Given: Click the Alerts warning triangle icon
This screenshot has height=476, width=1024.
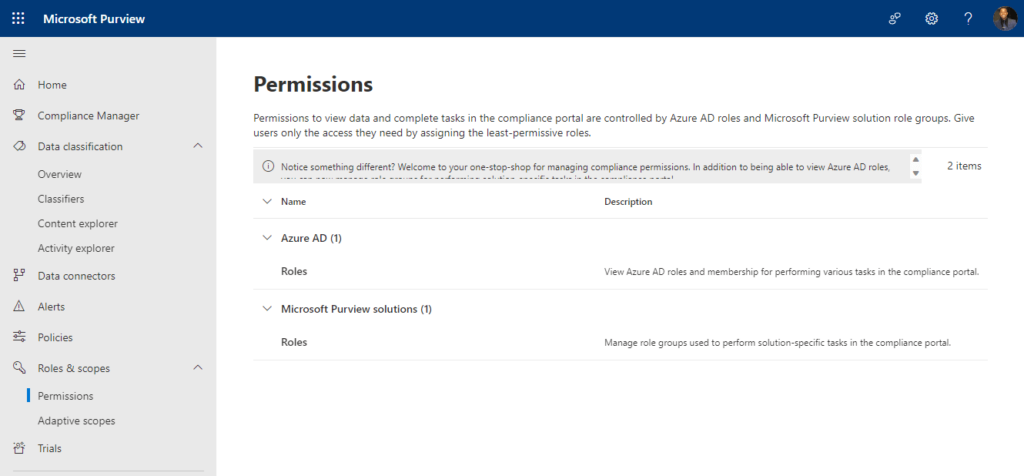Looking at the screenshot, I should [x=19, y=307].
